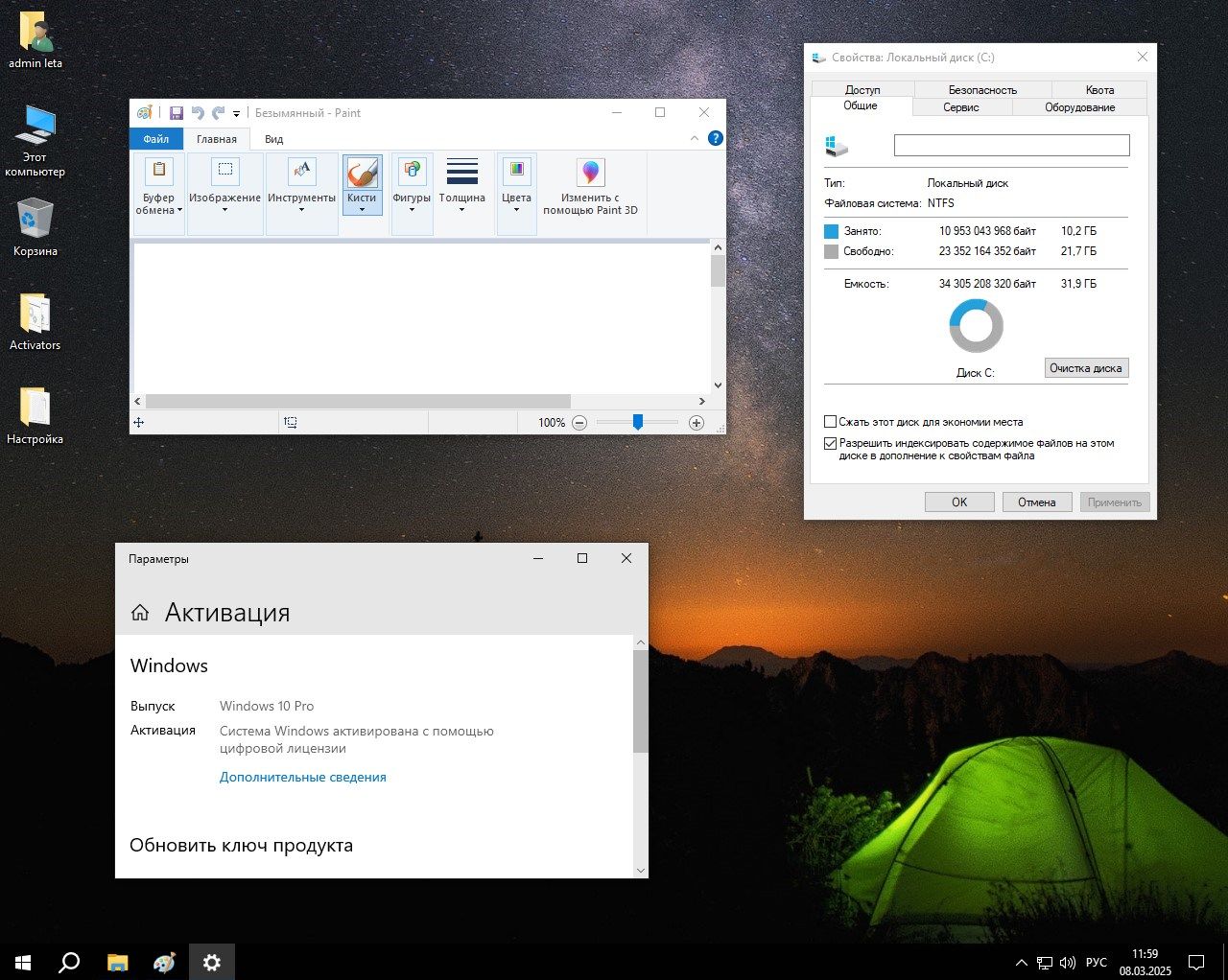This screenshot has width=1228, height=980.
Task: Click zoom in plus button in Paint
Action: [x=697, y=423]
